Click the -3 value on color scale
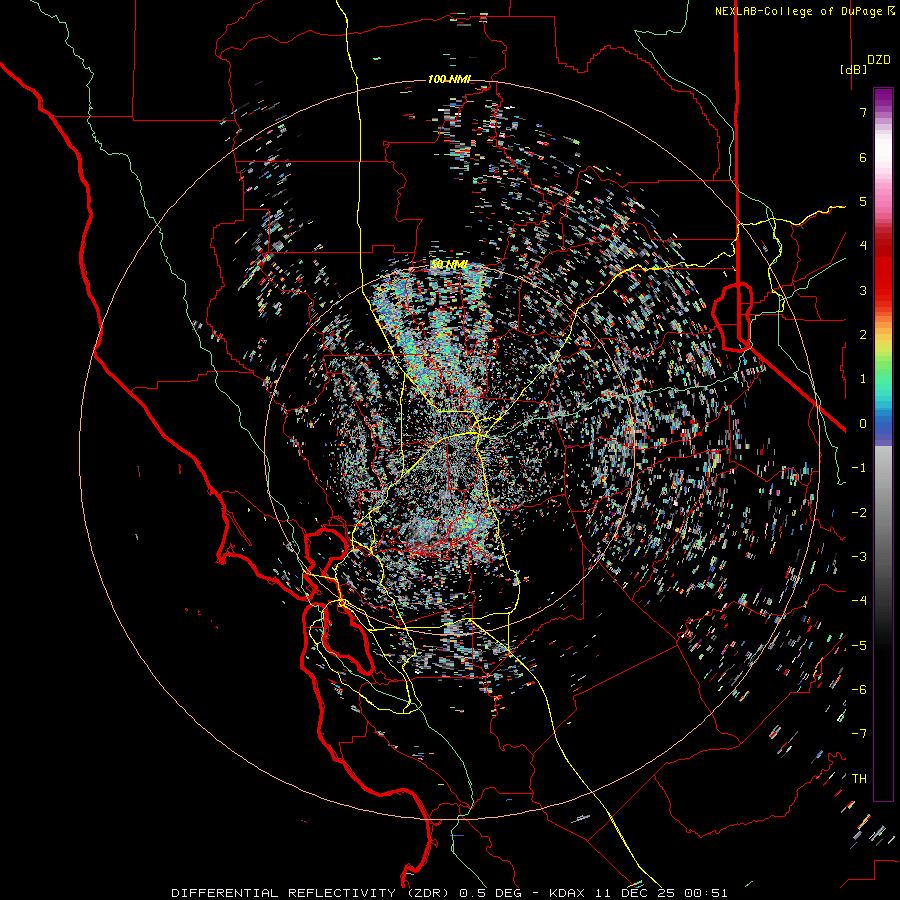Screen dimensions: 900x900 click(x=859, y=556)
